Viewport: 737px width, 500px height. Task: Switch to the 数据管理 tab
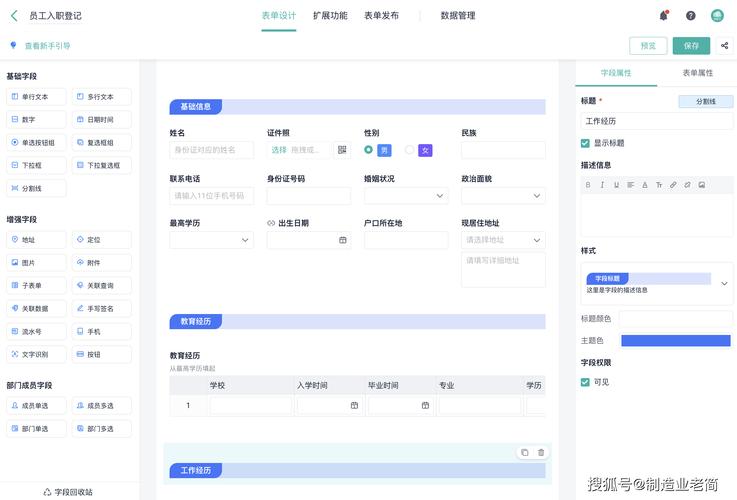point(458,16)
